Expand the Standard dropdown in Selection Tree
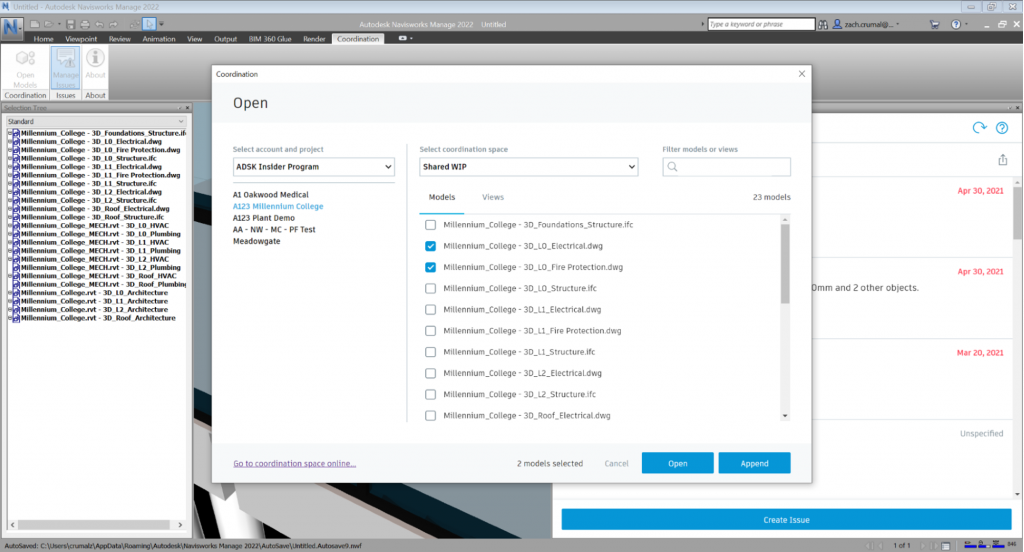The image size is (1024, 552). point(96,122)
